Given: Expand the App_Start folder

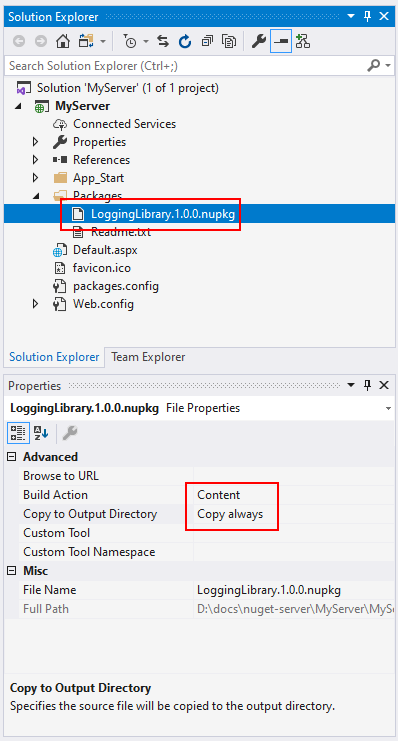Looking at the screenshot, I should 35,178.
